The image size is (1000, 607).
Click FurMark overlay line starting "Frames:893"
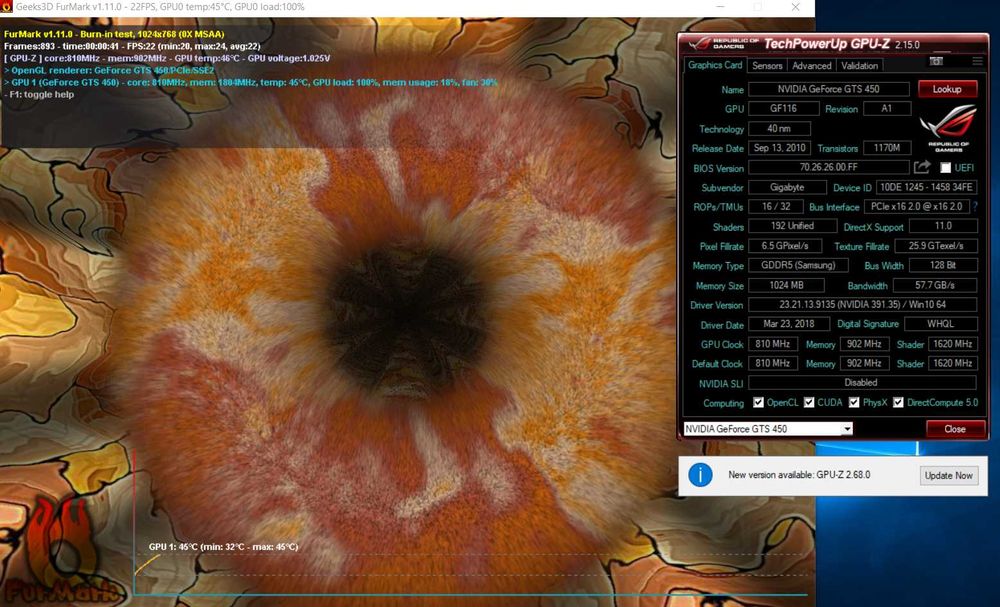click(132, 46)
